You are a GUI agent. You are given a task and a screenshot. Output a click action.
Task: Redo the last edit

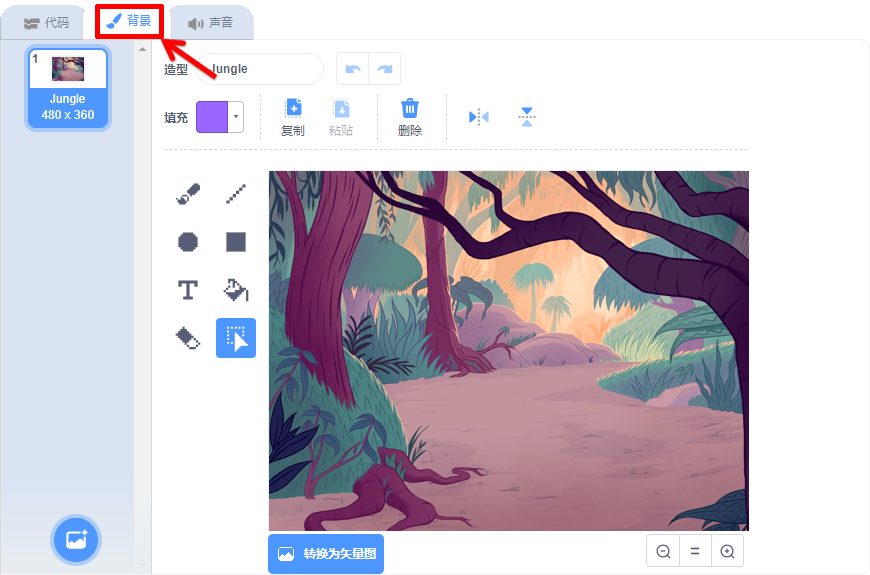pos(385,69)
